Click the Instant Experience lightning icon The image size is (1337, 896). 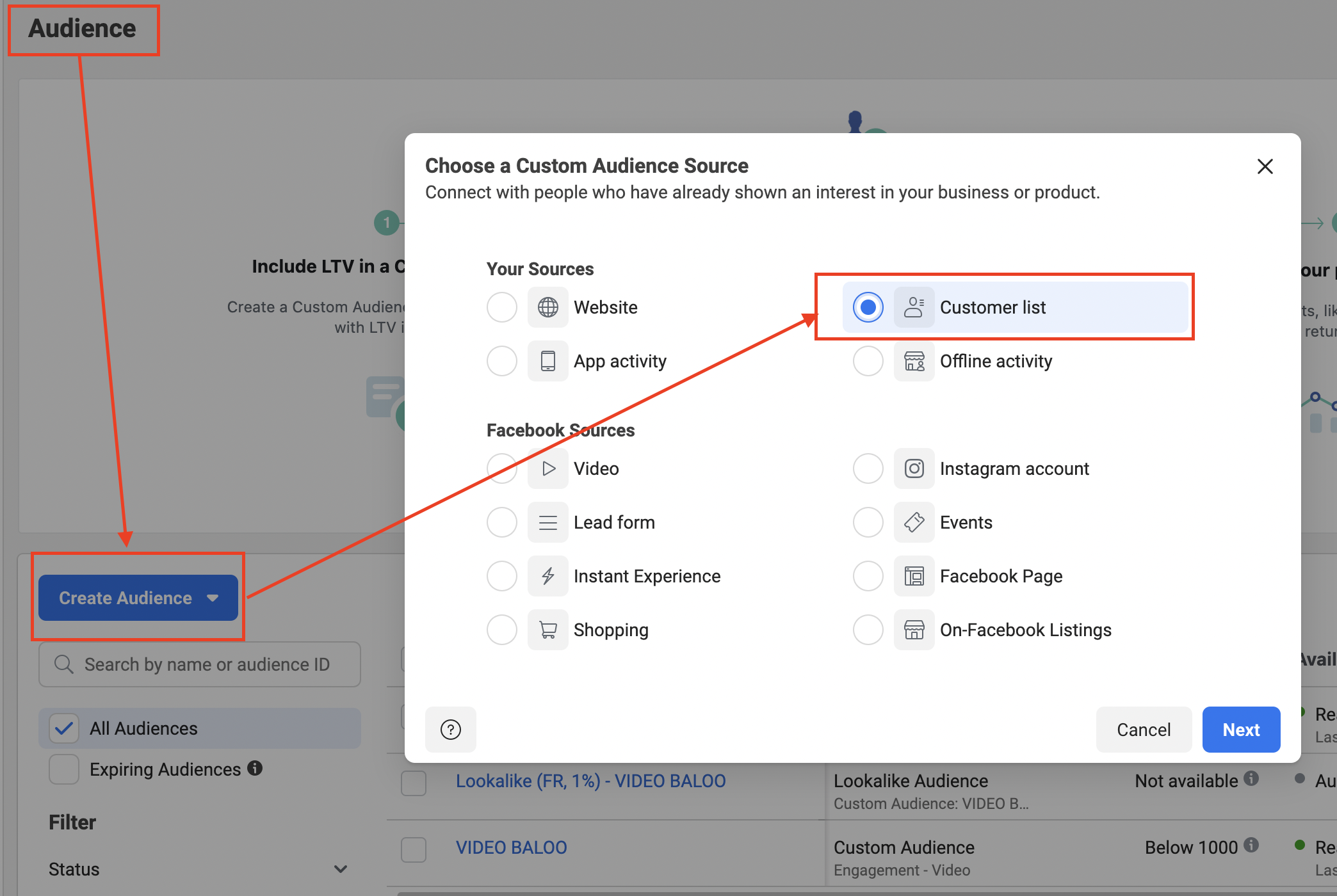tap(548, 576)
